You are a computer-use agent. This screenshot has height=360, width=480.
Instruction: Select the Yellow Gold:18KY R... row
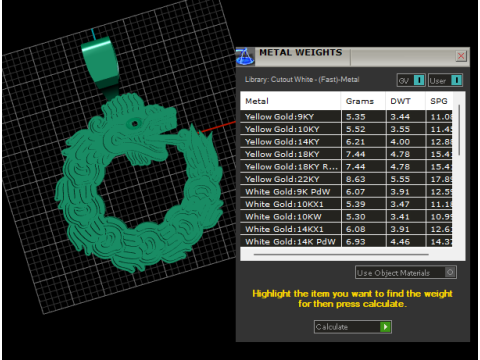click(x=346, y=167)
